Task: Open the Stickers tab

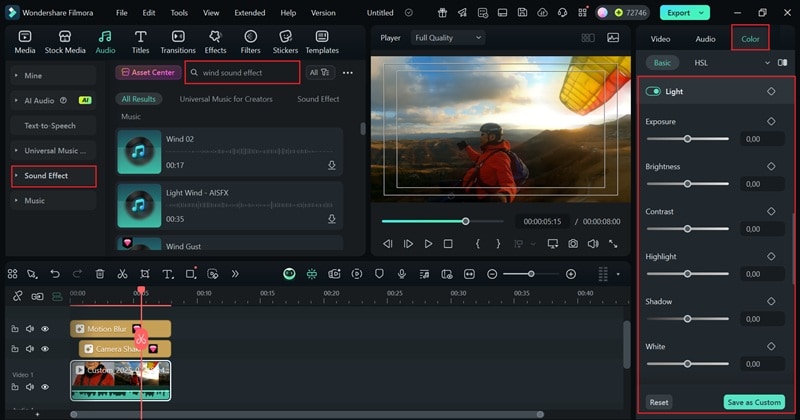Action: [285, 42]
